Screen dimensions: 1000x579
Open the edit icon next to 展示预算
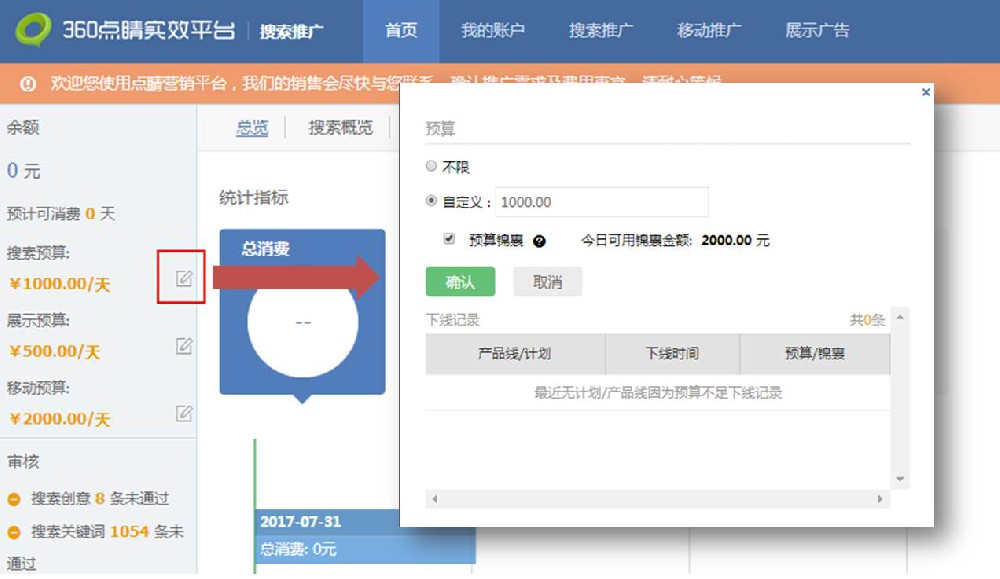[183, 348]
